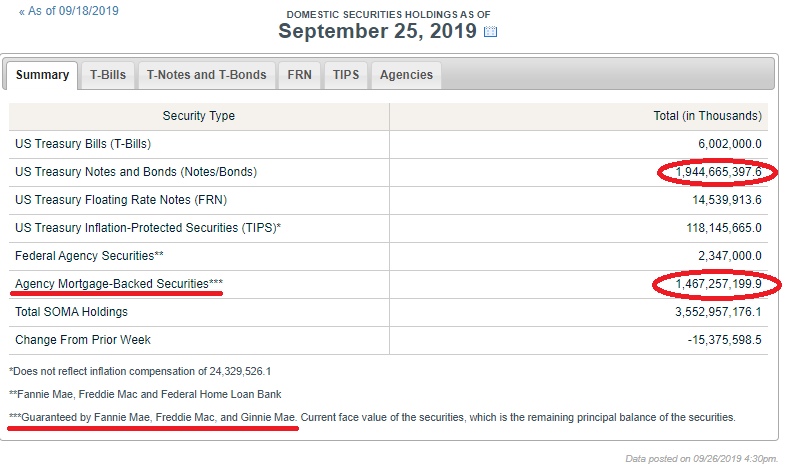
Task: Select the Agencies tab
Action: click(406, 75)
